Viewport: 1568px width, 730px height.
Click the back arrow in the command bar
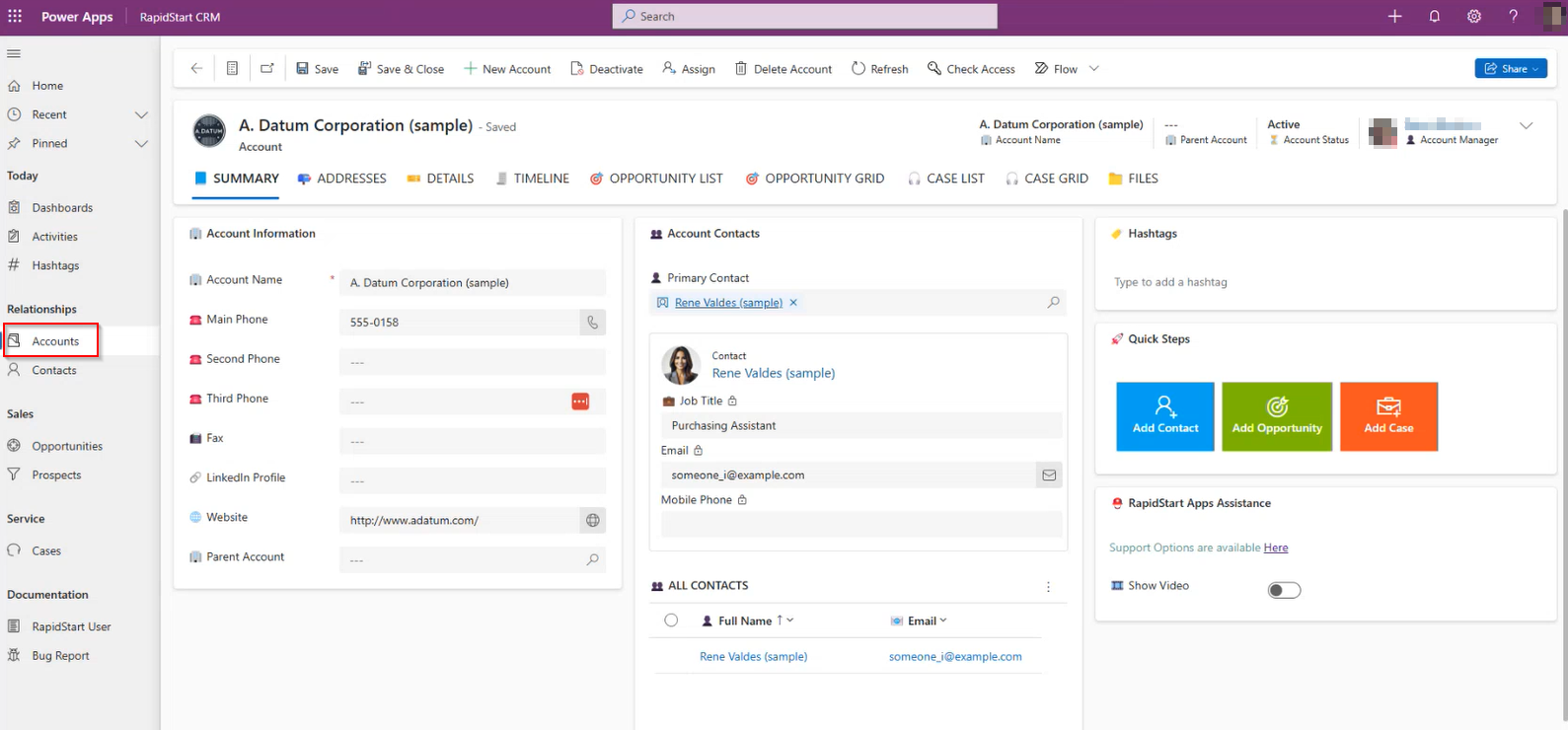click(196, 69)
